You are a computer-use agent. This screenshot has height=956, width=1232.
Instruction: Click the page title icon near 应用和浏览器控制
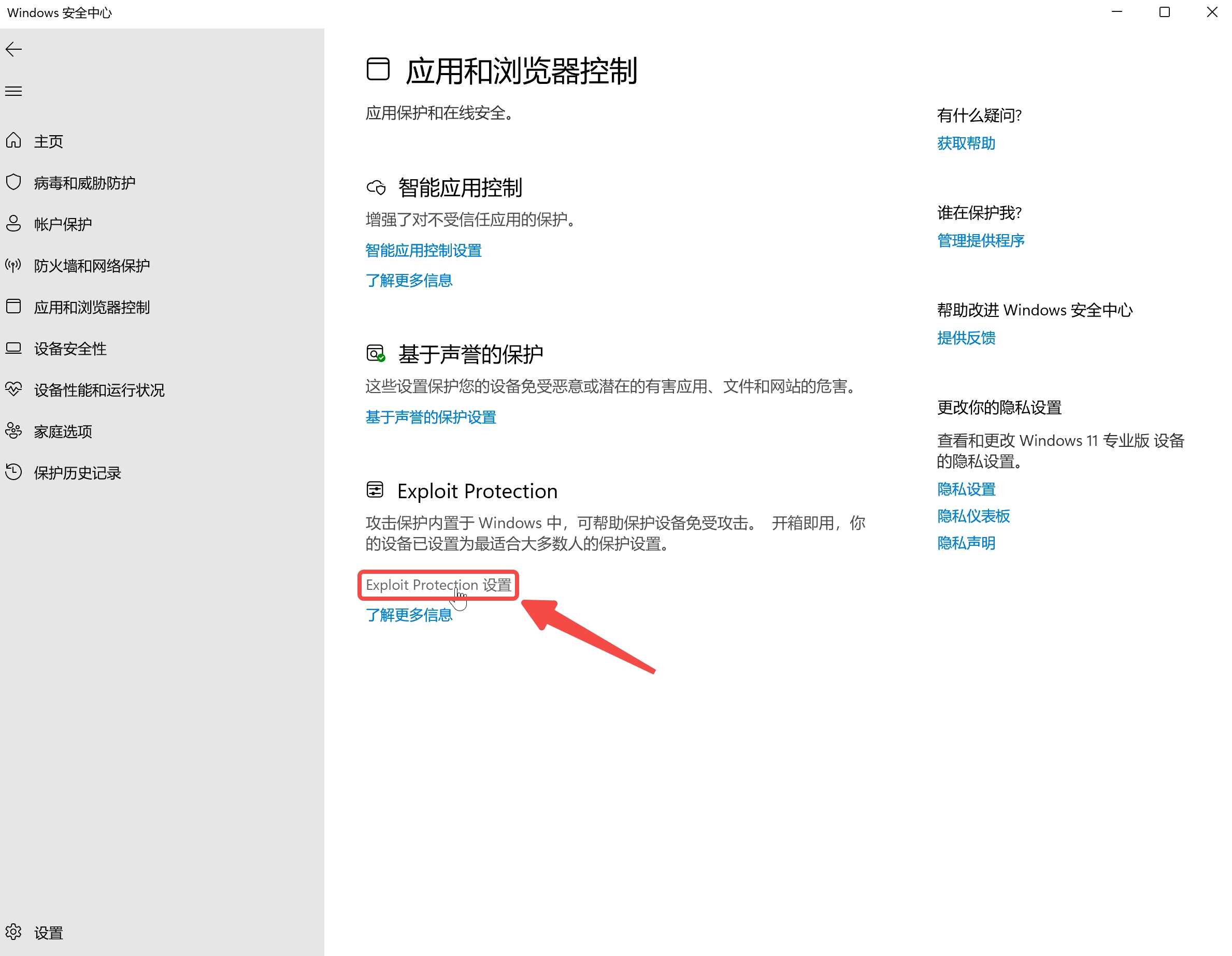point(378,69)
